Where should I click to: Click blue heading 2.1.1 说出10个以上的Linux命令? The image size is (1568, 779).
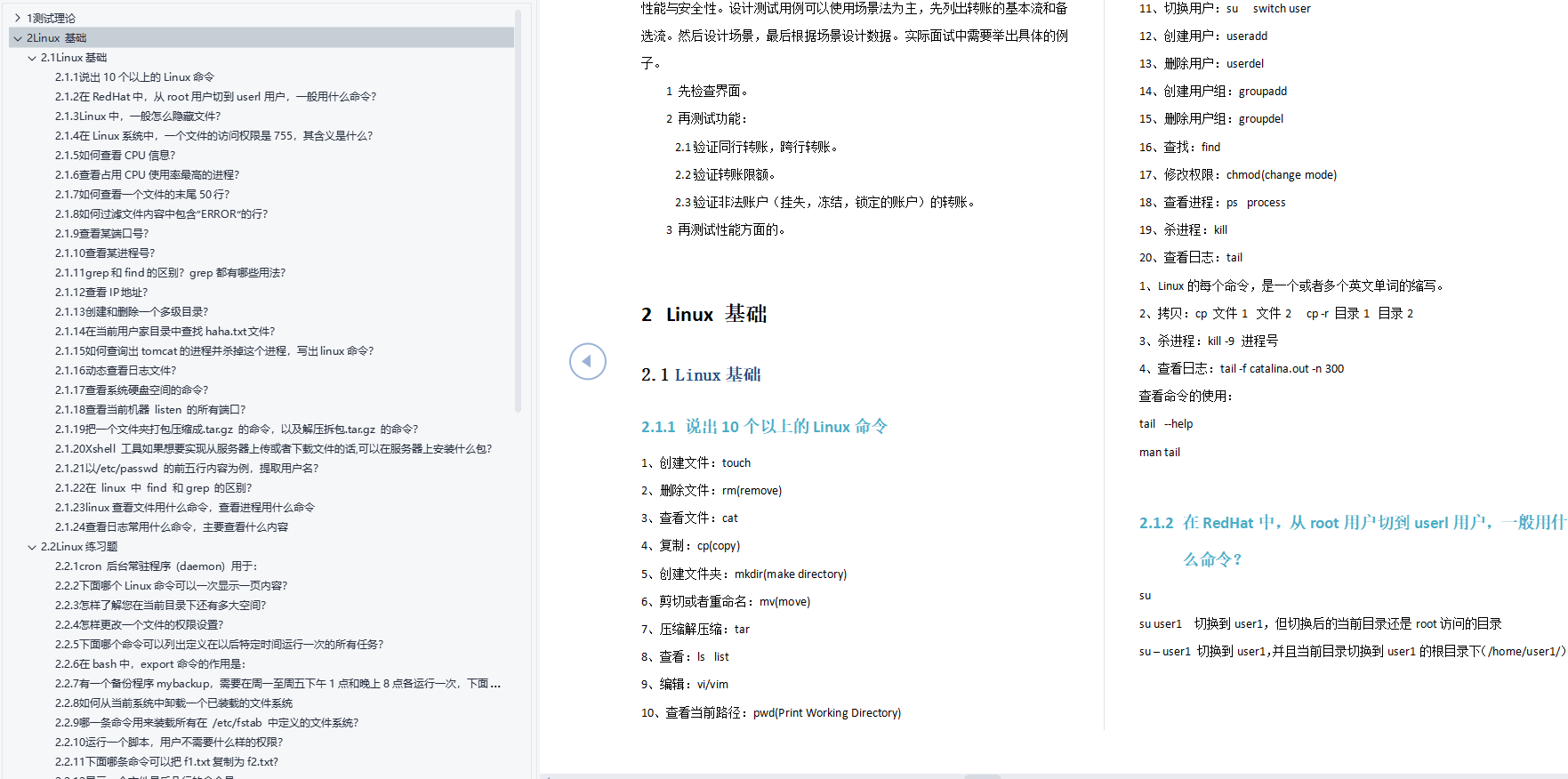pyautogui.click(x=764, y=427)
